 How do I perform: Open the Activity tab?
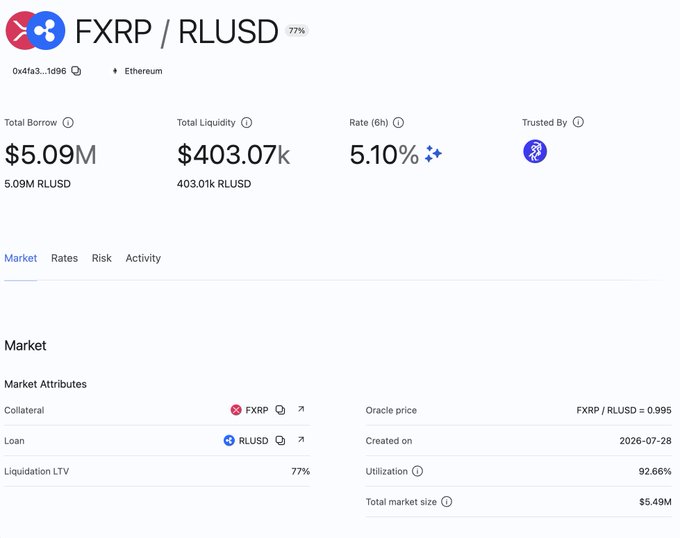click(143, 258)
